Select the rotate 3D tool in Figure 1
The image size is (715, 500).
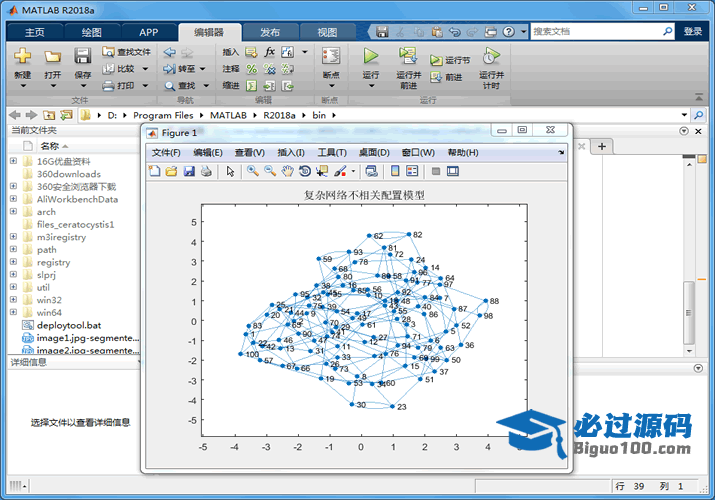tap(305, 171)
